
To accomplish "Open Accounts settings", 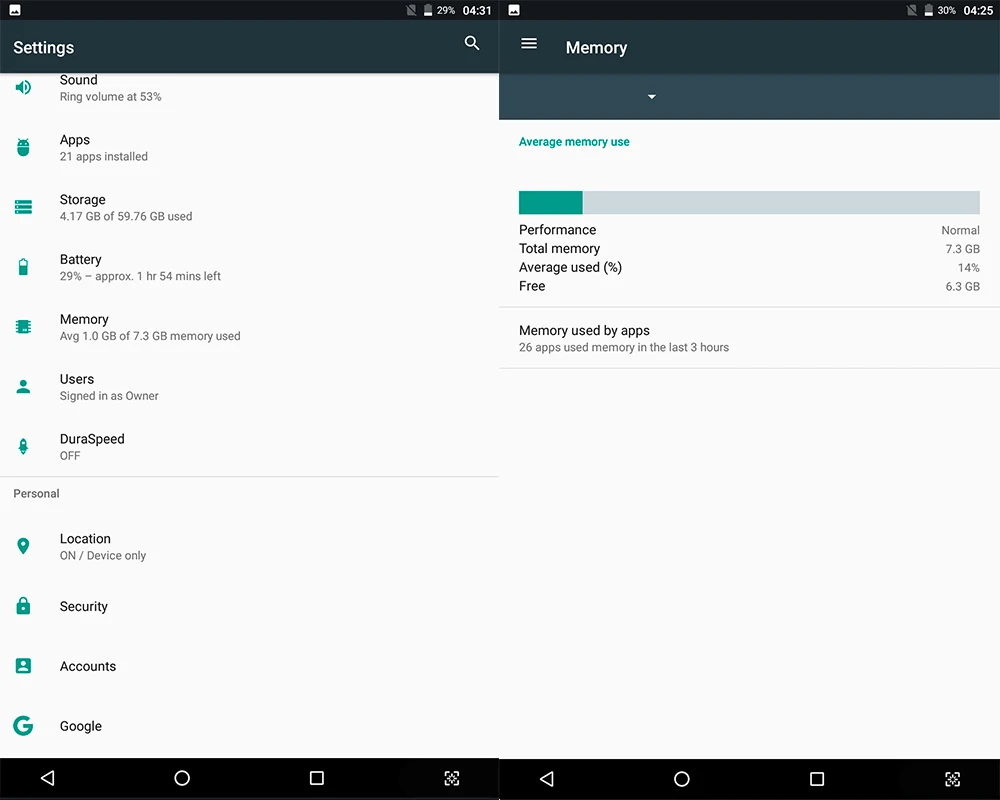I will point(249,666).
